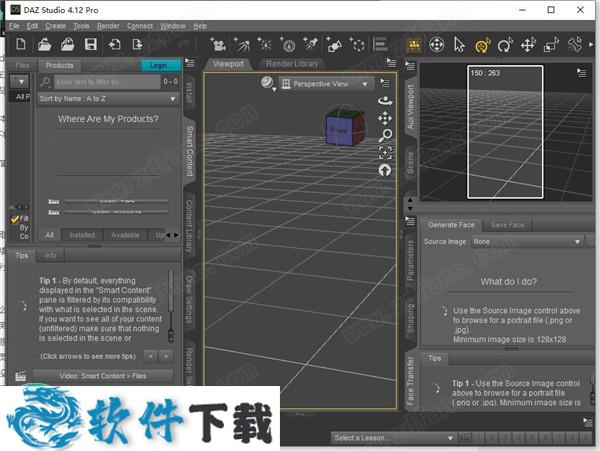Expand the category dropdown arrow above All P
The height and width of the screenshot is (451, 600).
click(19, 81)
